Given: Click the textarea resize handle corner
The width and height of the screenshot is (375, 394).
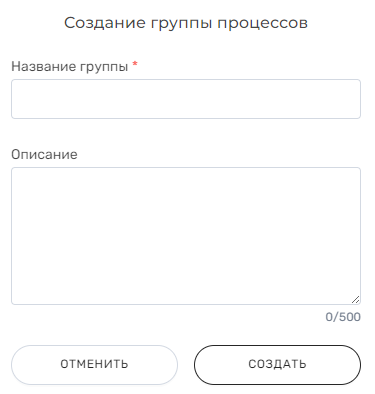Looking at the screenshot, I should 356,300.
